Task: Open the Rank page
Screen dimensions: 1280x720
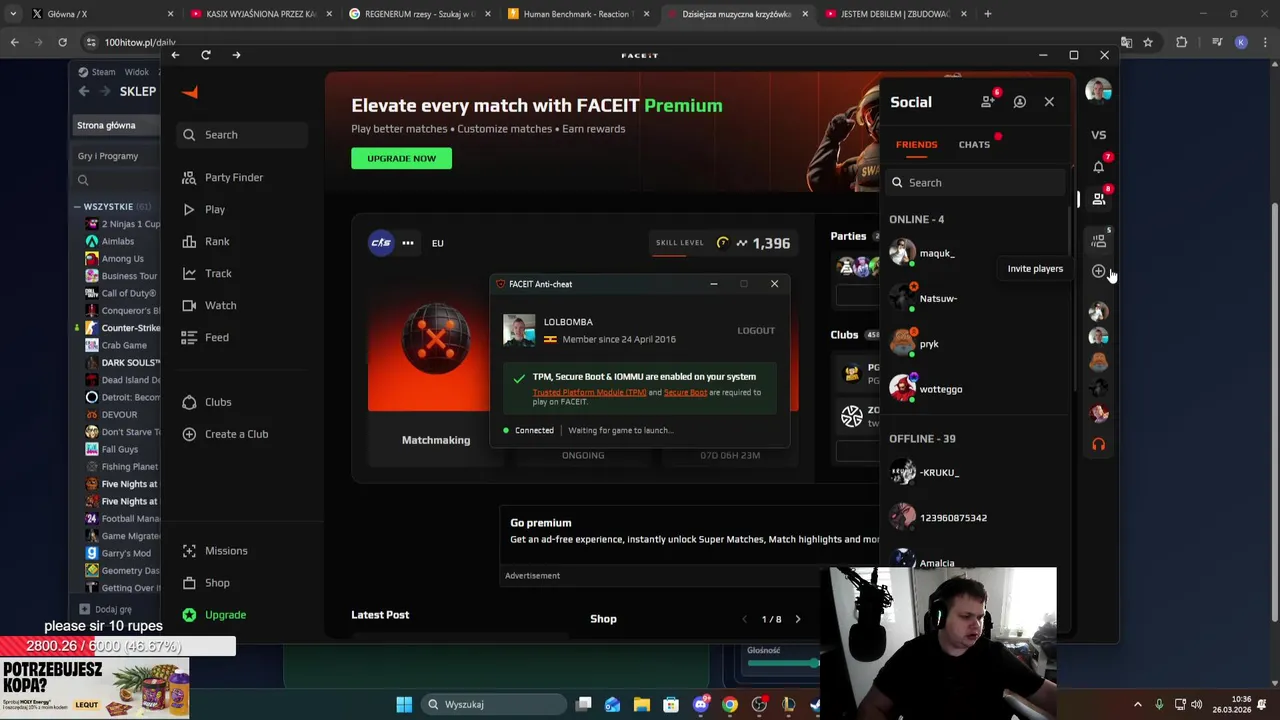Action: (206, 241)
